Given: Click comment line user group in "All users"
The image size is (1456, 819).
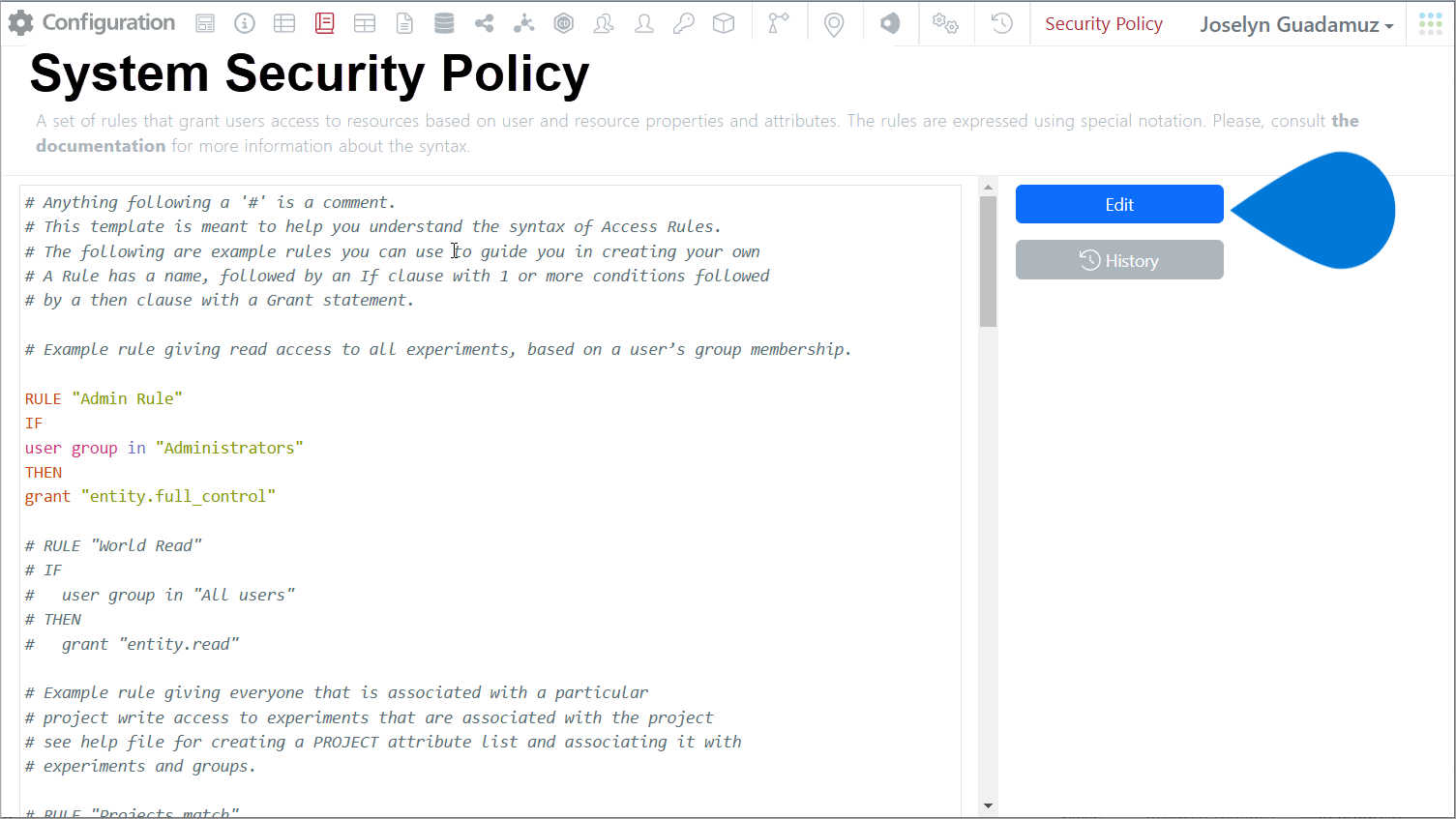Looking at the screenshot, I should click(160, 595).
